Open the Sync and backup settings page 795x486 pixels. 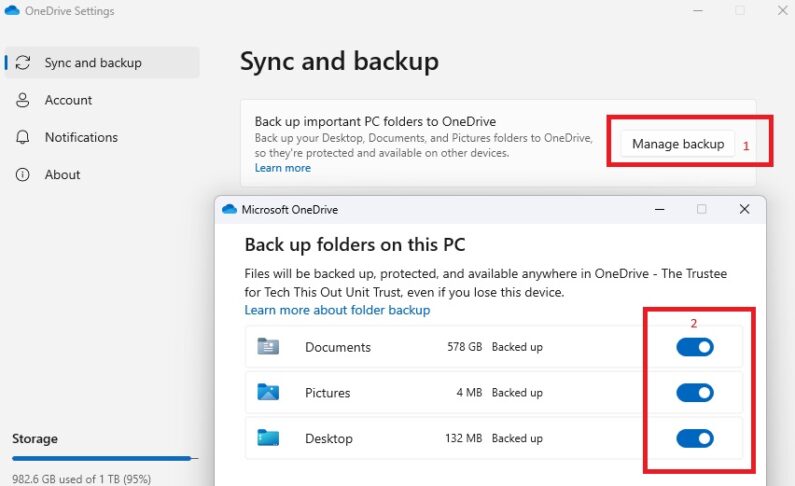pos(102,62)
